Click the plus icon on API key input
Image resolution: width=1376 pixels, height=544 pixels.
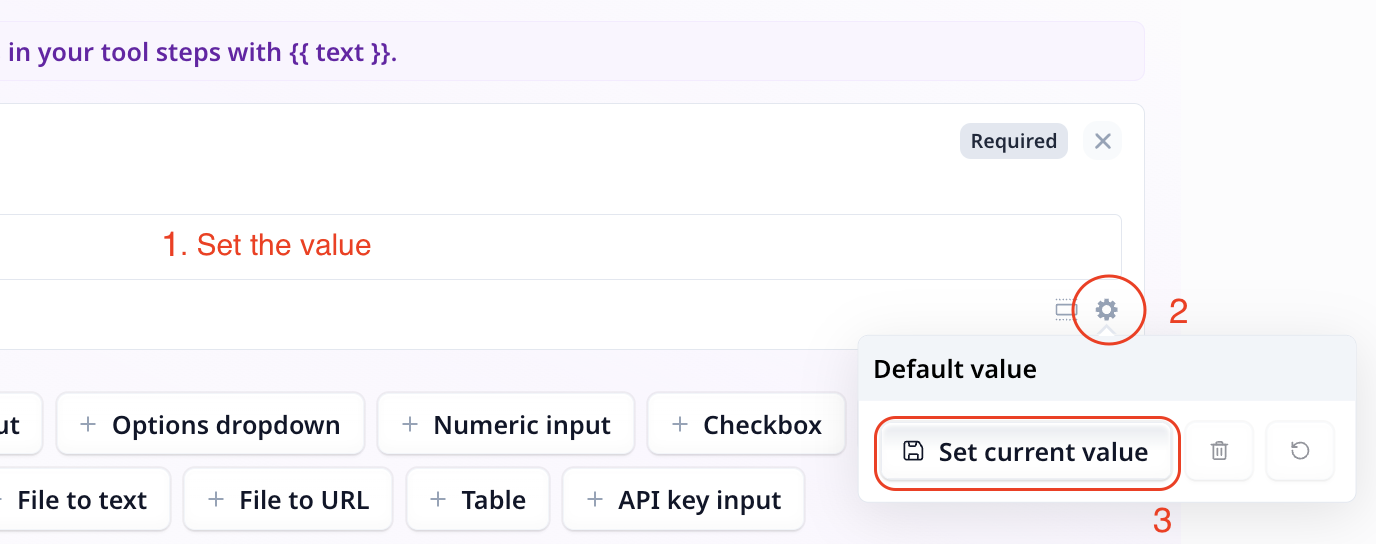tap(595, 500)
